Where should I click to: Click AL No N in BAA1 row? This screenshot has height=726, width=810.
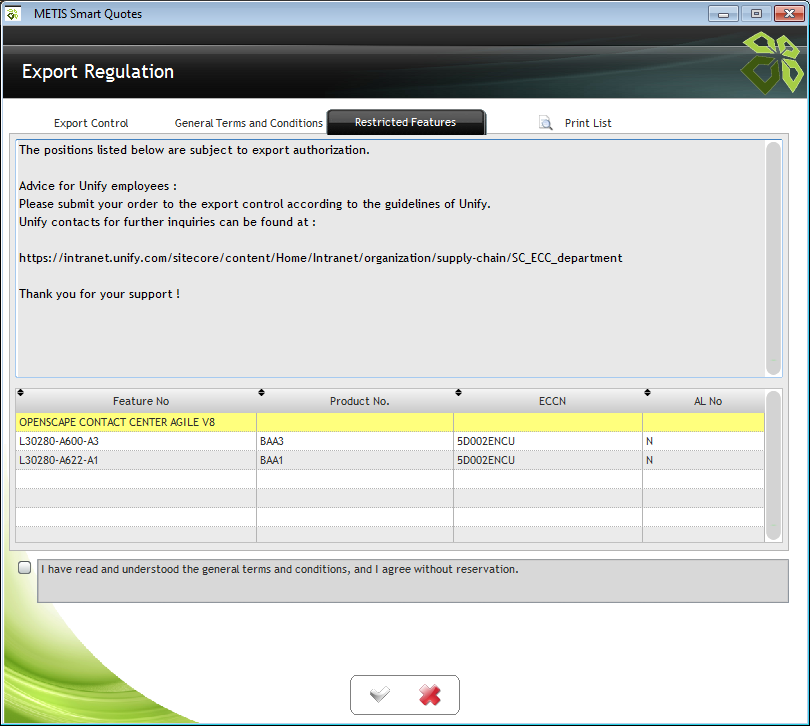point(703,460)
